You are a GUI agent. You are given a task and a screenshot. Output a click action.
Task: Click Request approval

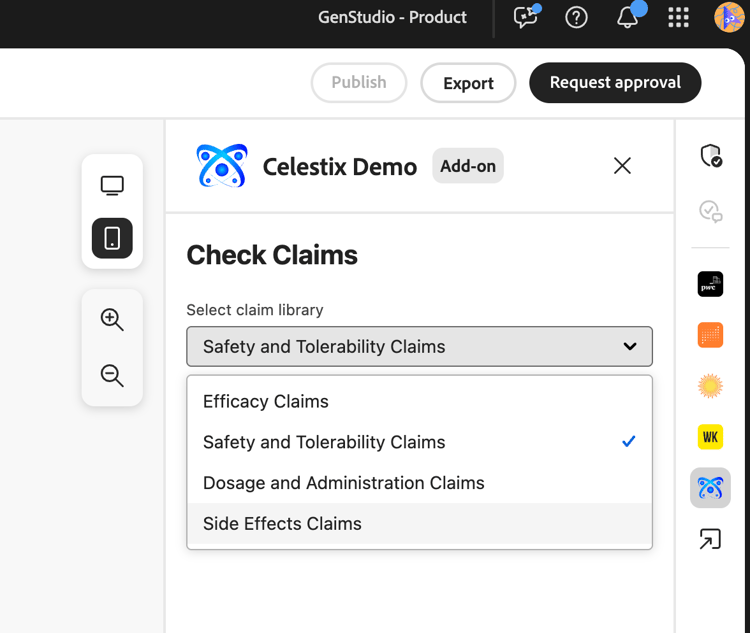(615, 83)
